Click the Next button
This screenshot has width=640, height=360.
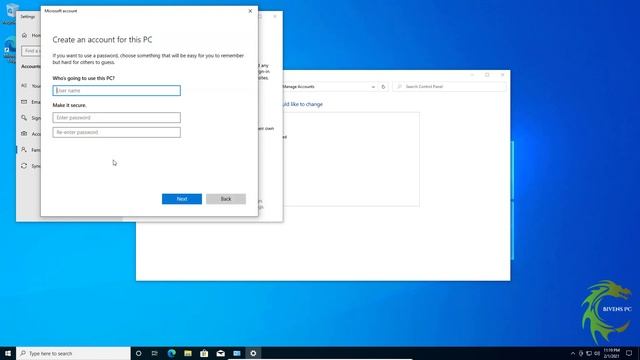coord(182,199)
